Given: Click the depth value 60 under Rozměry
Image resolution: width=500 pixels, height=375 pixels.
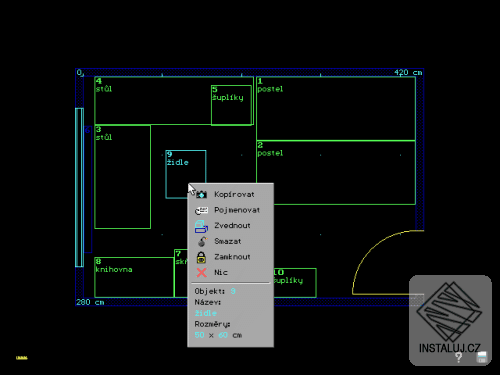Looking at the screenshot, I should pyautogui.click(x=223, y=335).
